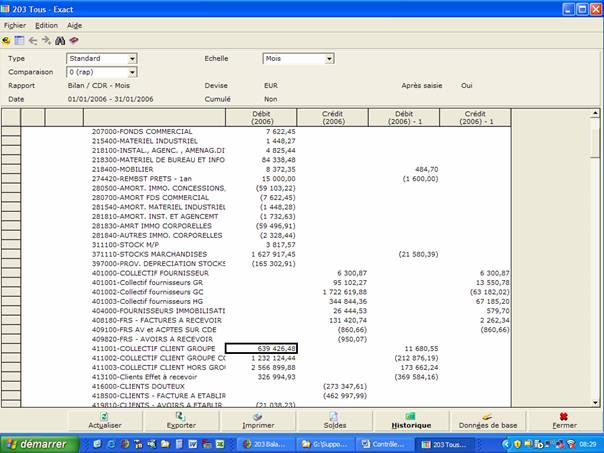Open Données de base
This screenshot has height=453, width=604.
(x=487, y=419)
